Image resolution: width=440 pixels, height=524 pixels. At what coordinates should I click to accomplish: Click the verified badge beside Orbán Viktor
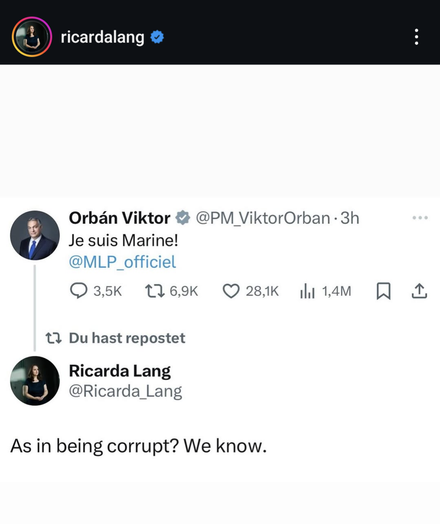[183, 218]
